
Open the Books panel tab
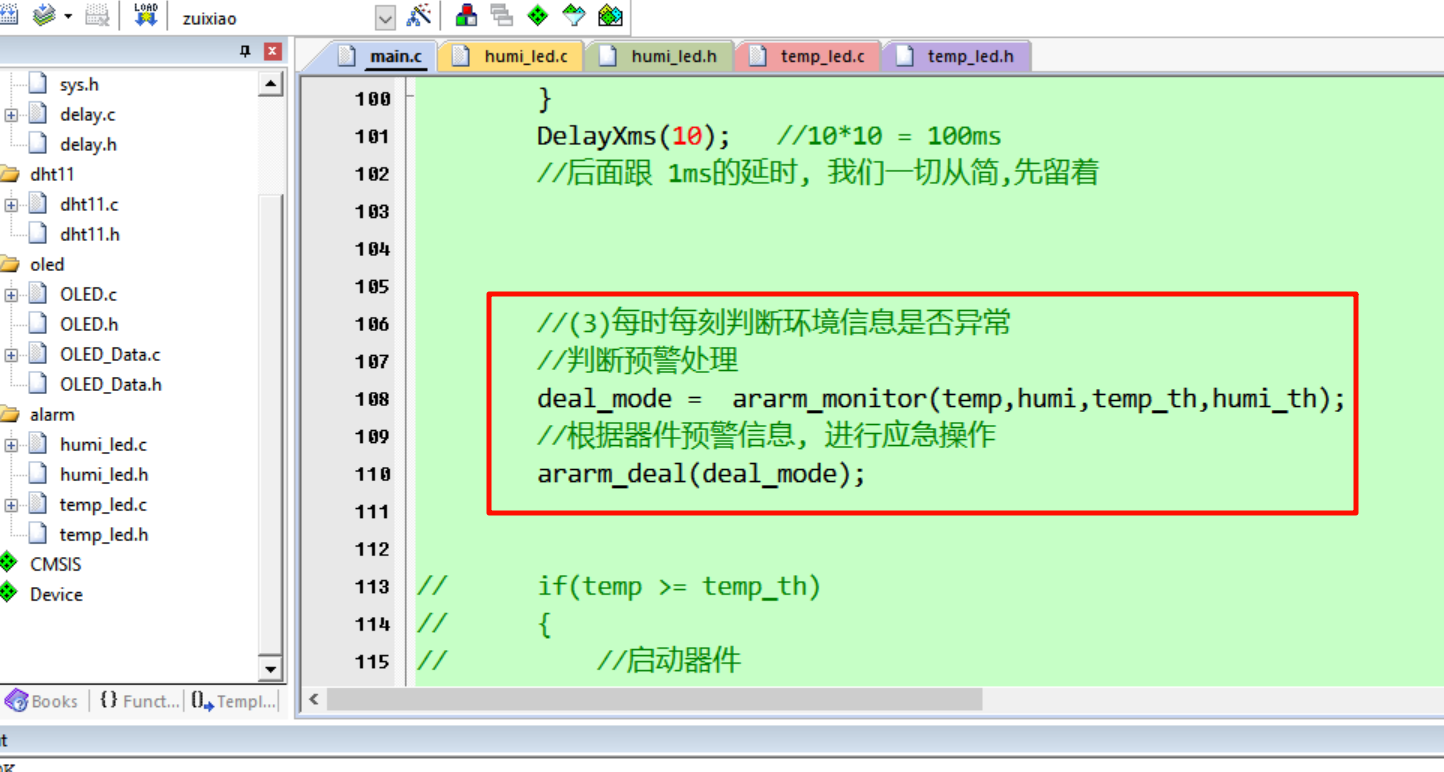point(42,701)
